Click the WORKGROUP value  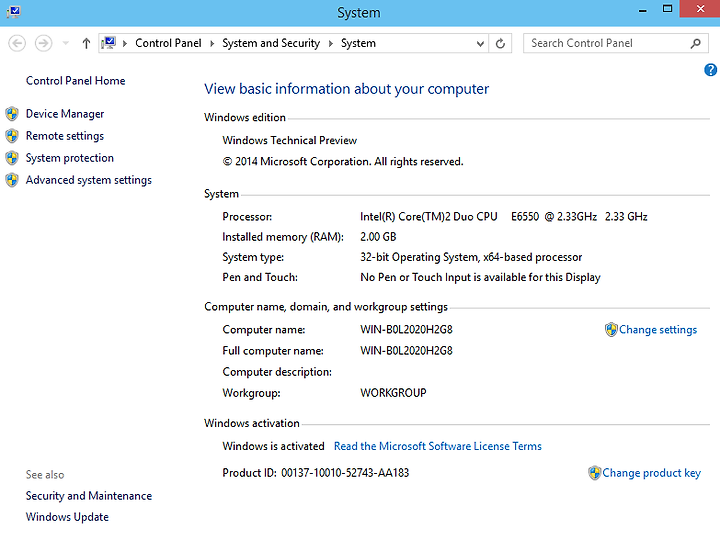(x=393, y=393)
